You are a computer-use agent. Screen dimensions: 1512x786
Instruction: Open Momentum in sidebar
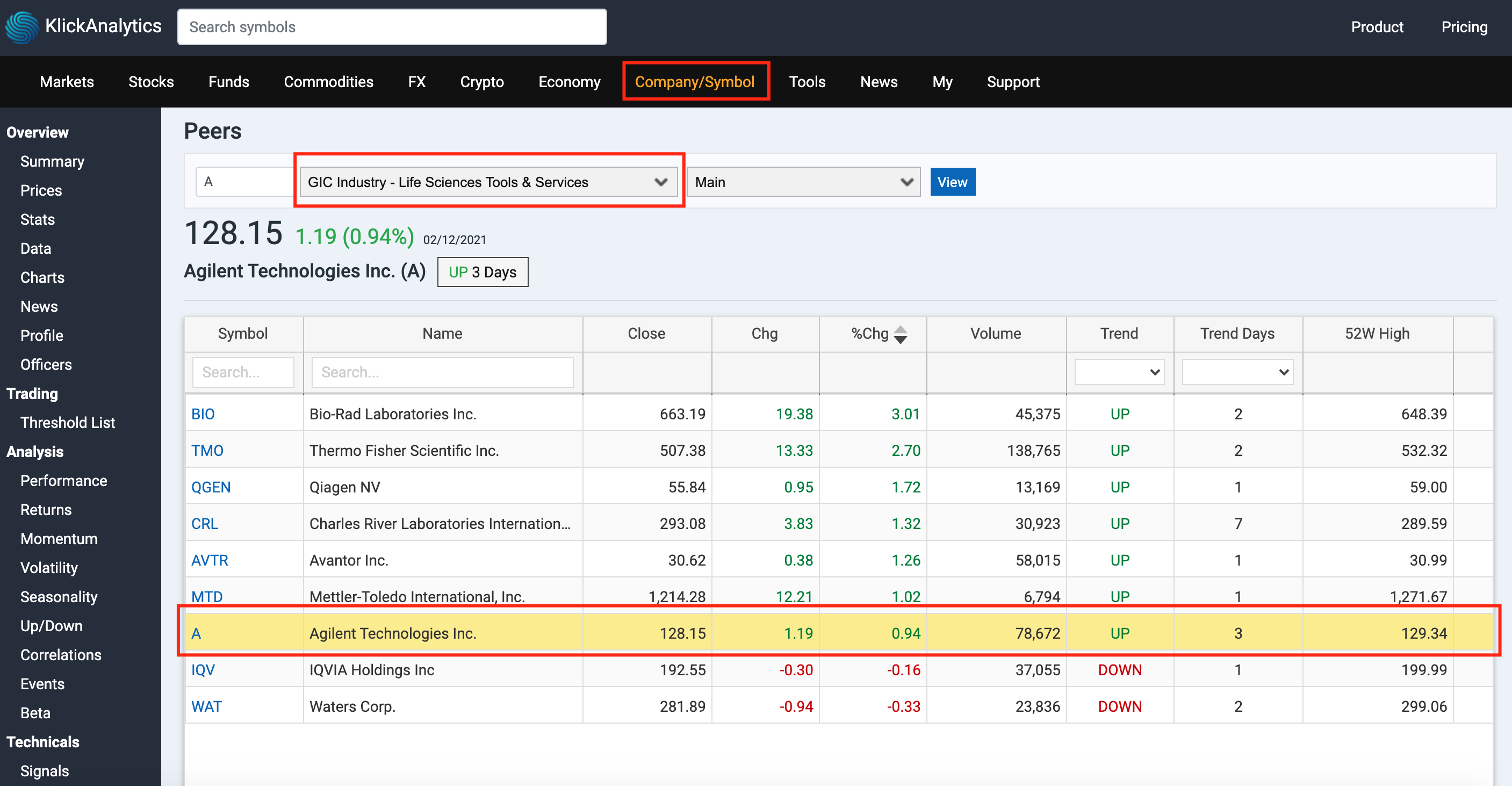tap(59, 539)
